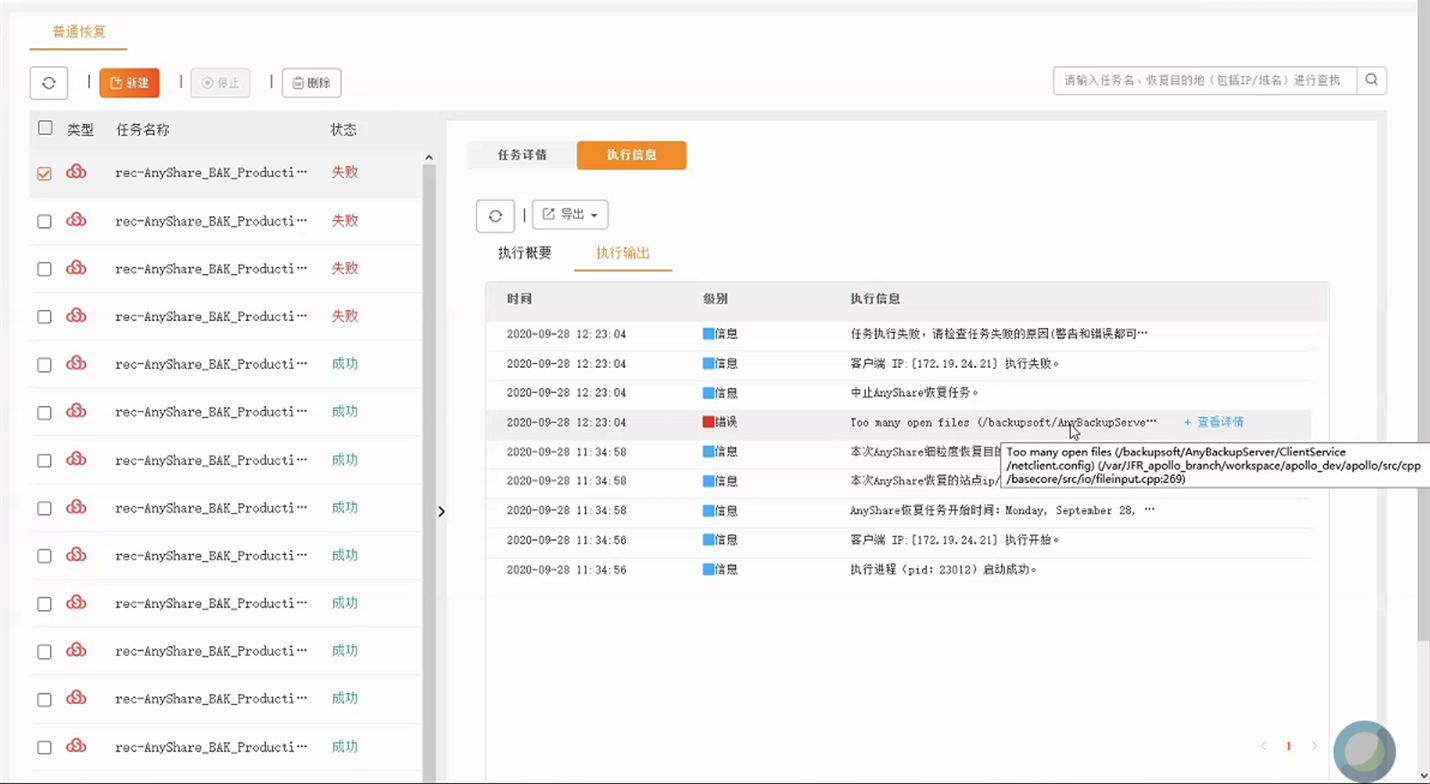
Task: Click the task list scroll-up arrow
Action: pos(429,158)
